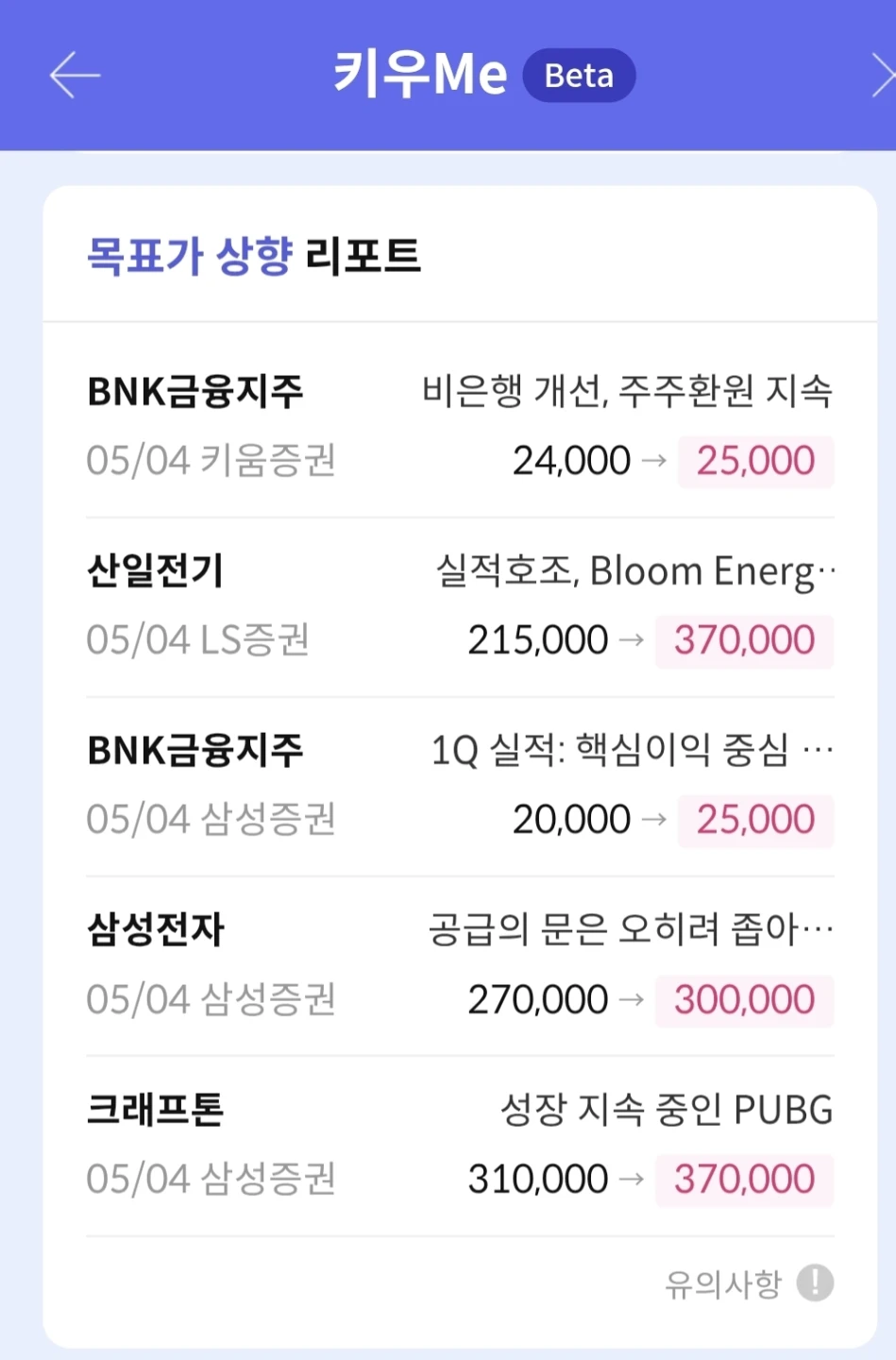
Task: Open report titled 공급의 문은 오히려 좁아…
Action: [631, 930]
